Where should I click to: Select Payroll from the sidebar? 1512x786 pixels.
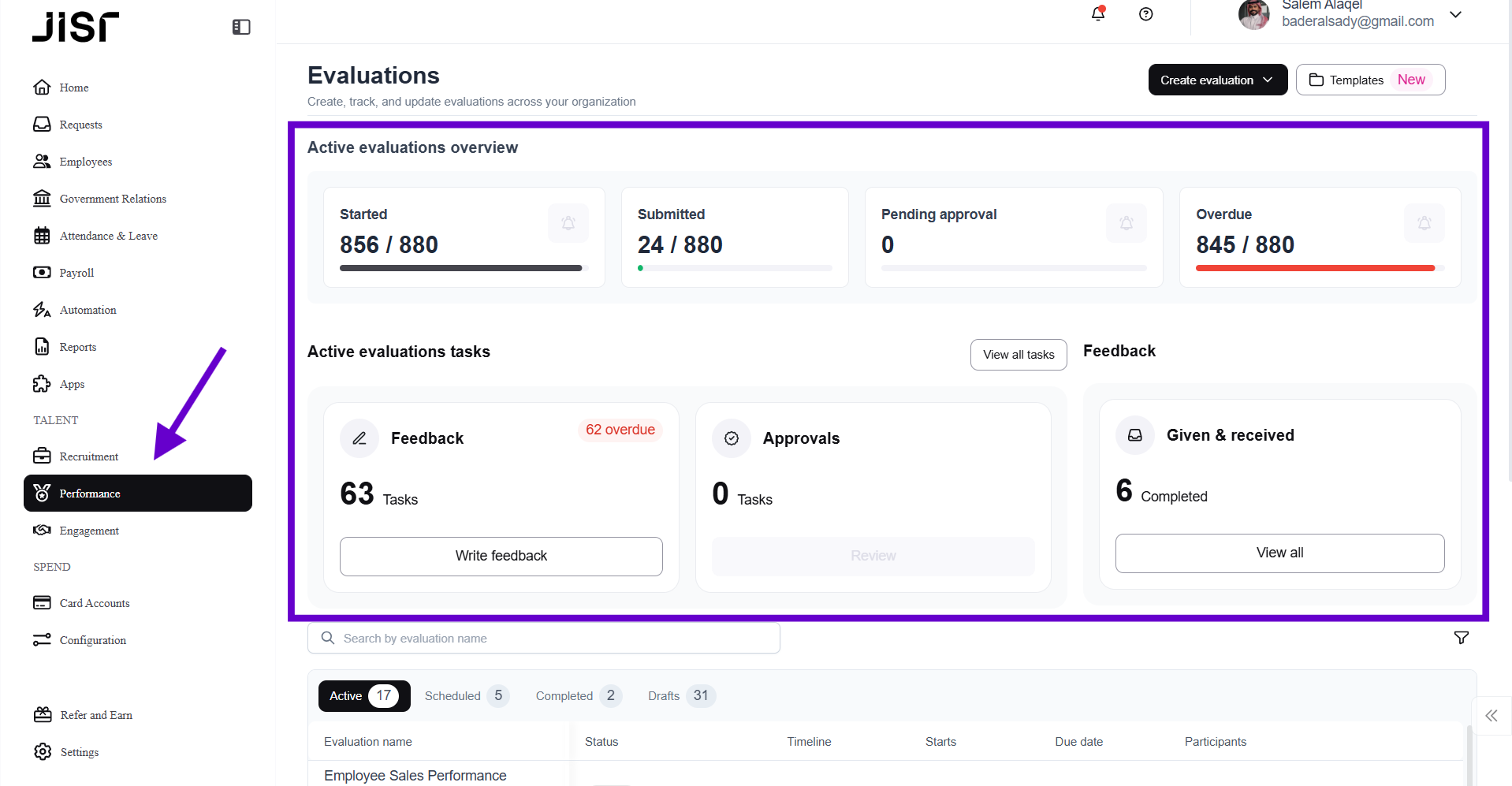point(77,273)
